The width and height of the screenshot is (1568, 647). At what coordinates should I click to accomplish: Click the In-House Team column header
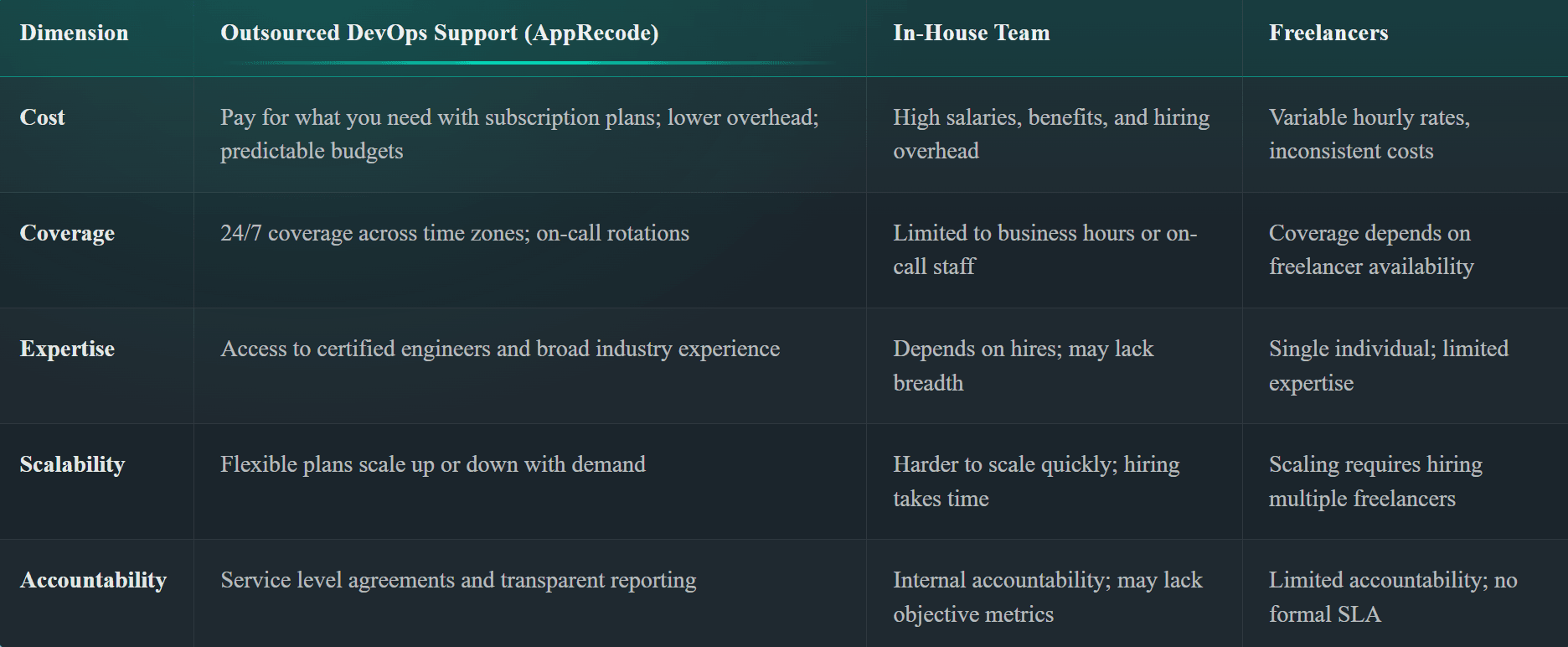click(971, 33)
